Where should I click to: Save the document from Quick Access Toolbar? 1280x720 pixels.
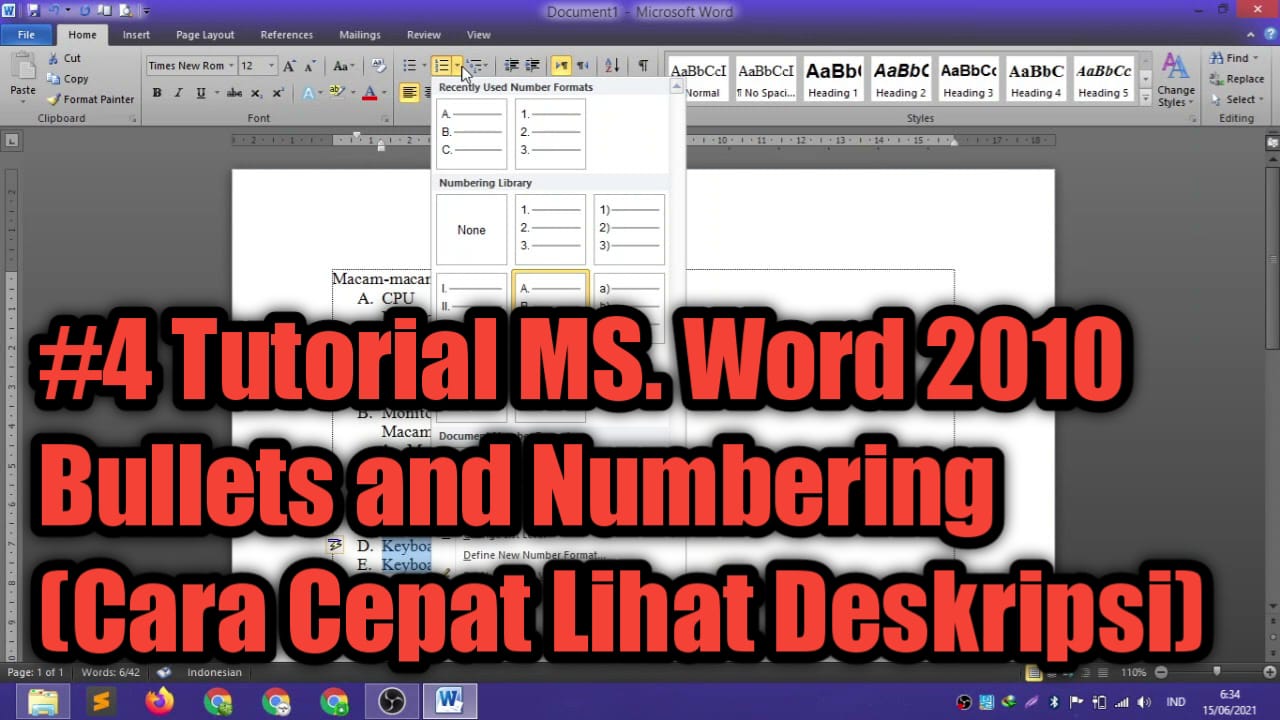33,11
